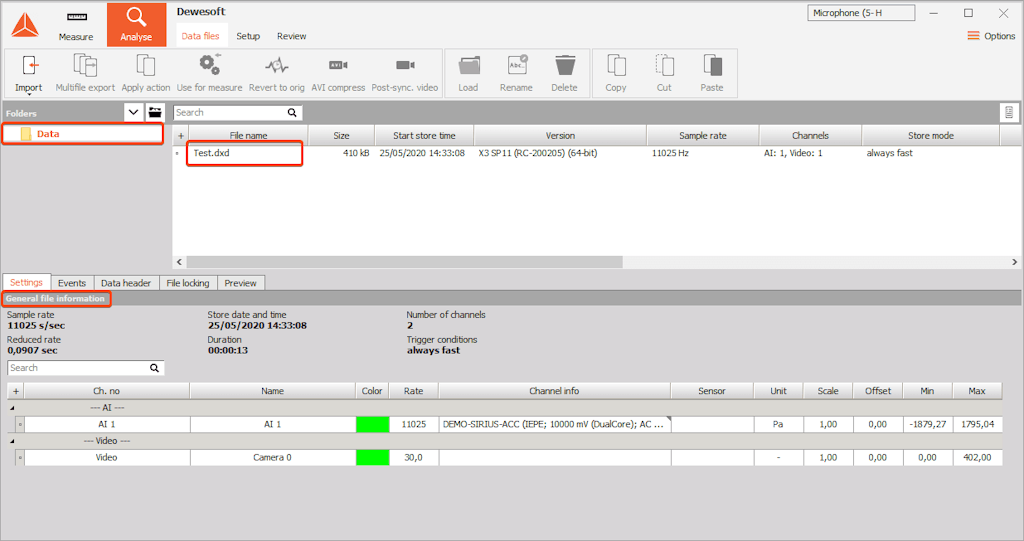Click the 11025 rate cell

[x=413, y=425]
